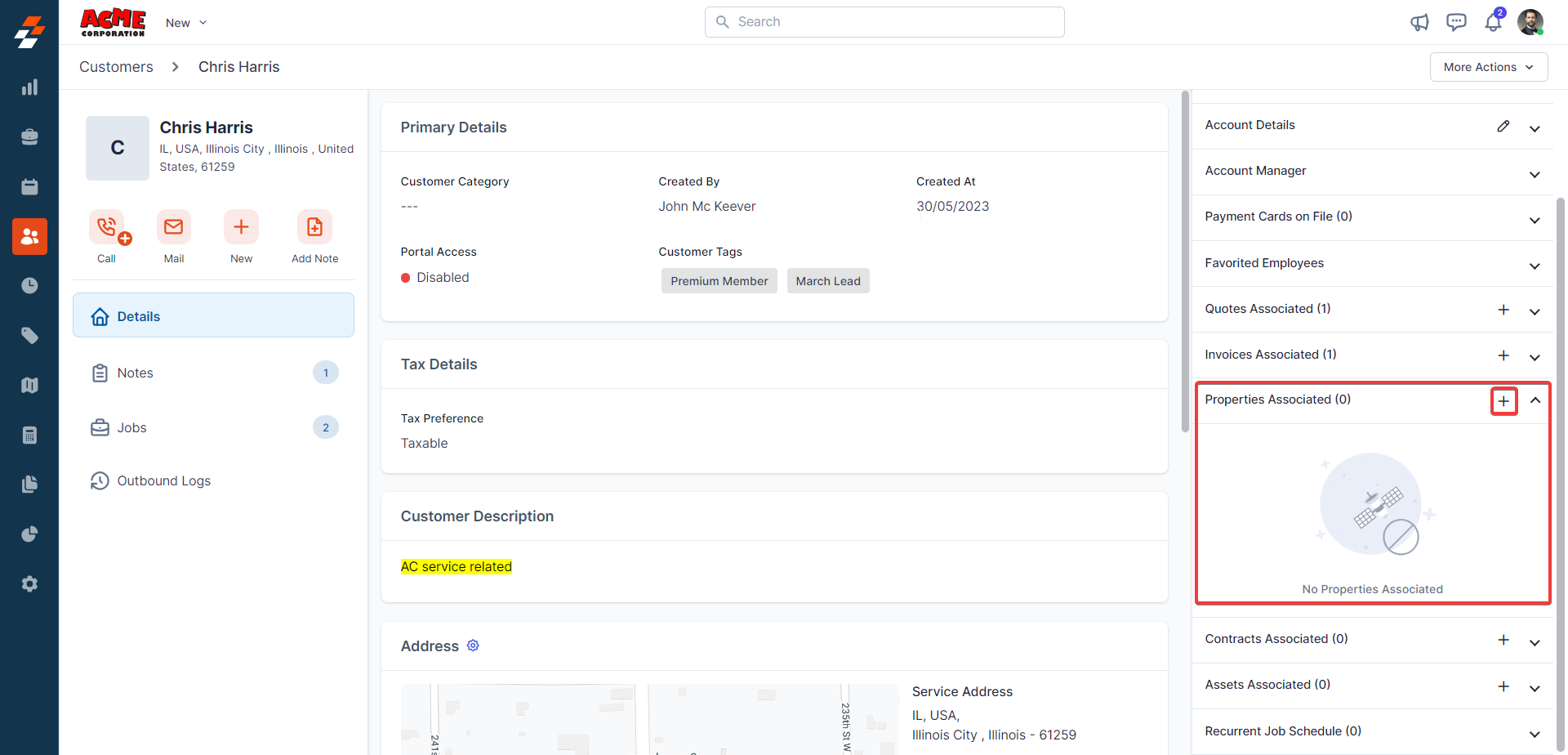This screenshot has width=1568, height=755.
Task: Click the Mail envelope icon
Action: [x=174, y=227]
